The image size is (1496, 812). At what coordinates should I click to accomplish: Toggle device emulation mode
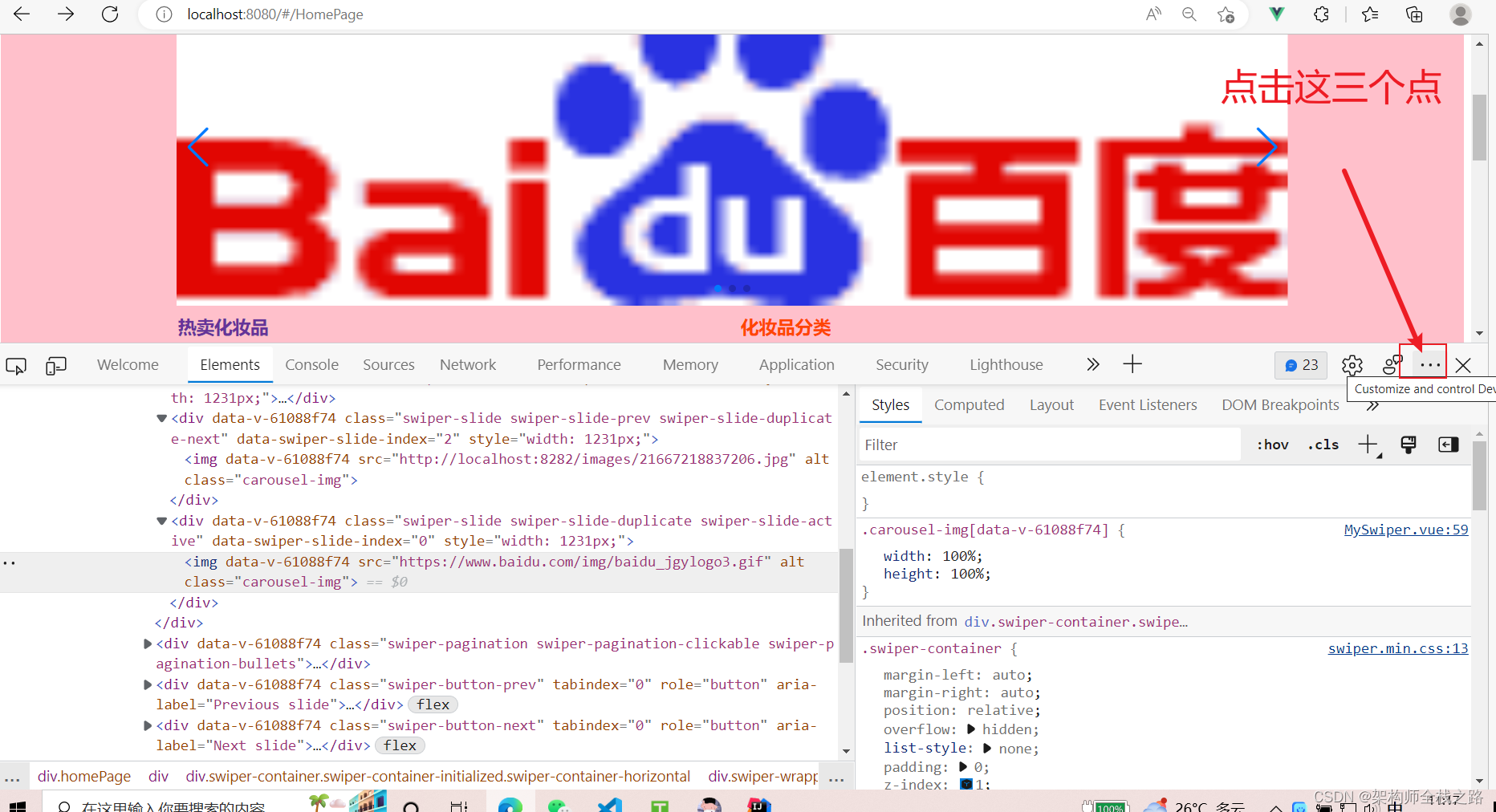[56, 366]
